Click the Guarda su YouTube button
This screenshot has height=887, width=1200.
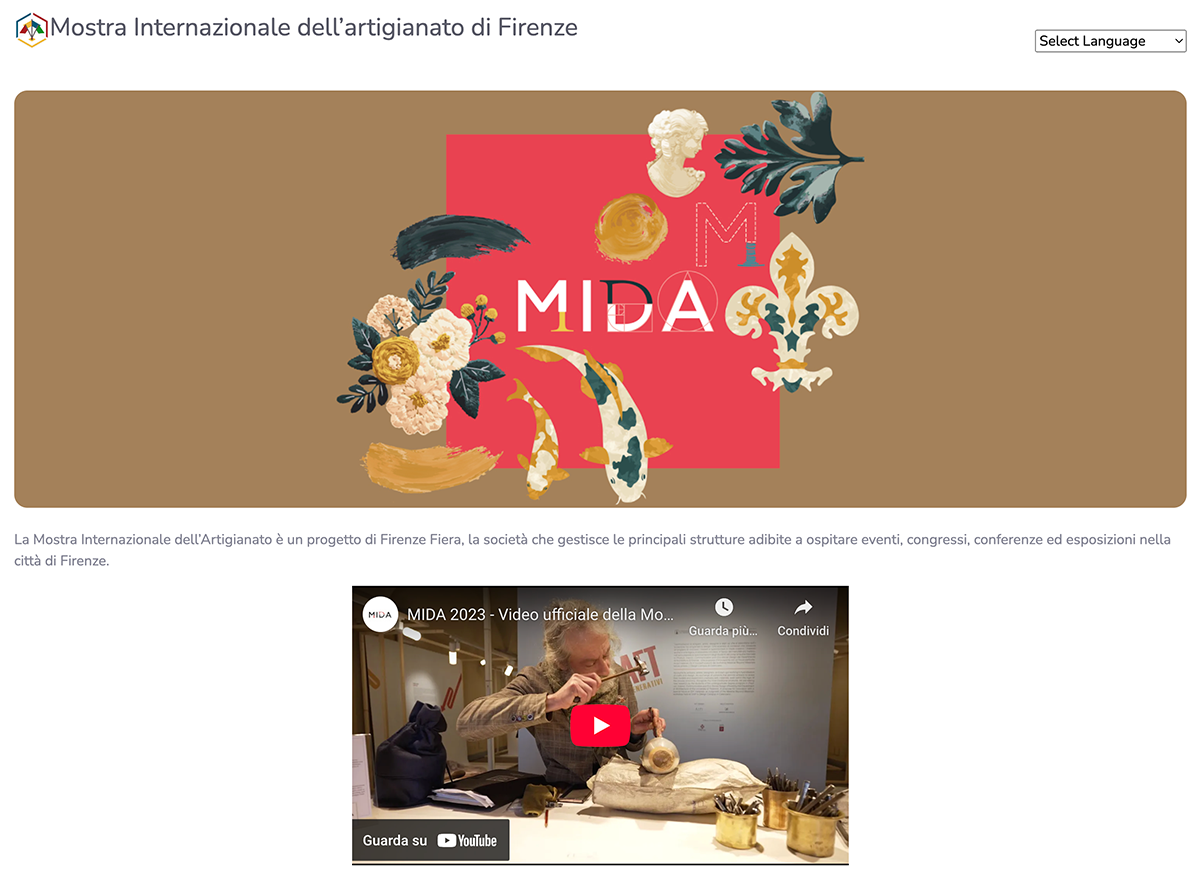[430, 840]
